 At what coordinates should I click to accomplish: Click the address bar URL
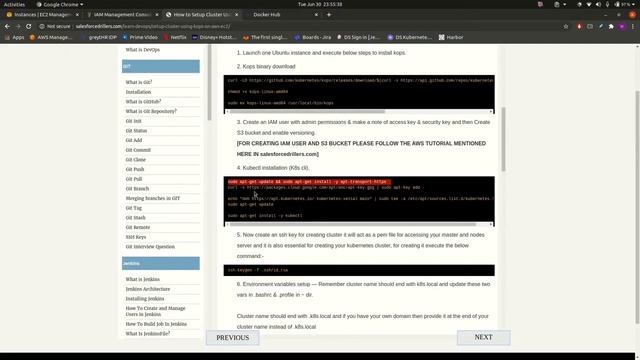tap(153, 26)
